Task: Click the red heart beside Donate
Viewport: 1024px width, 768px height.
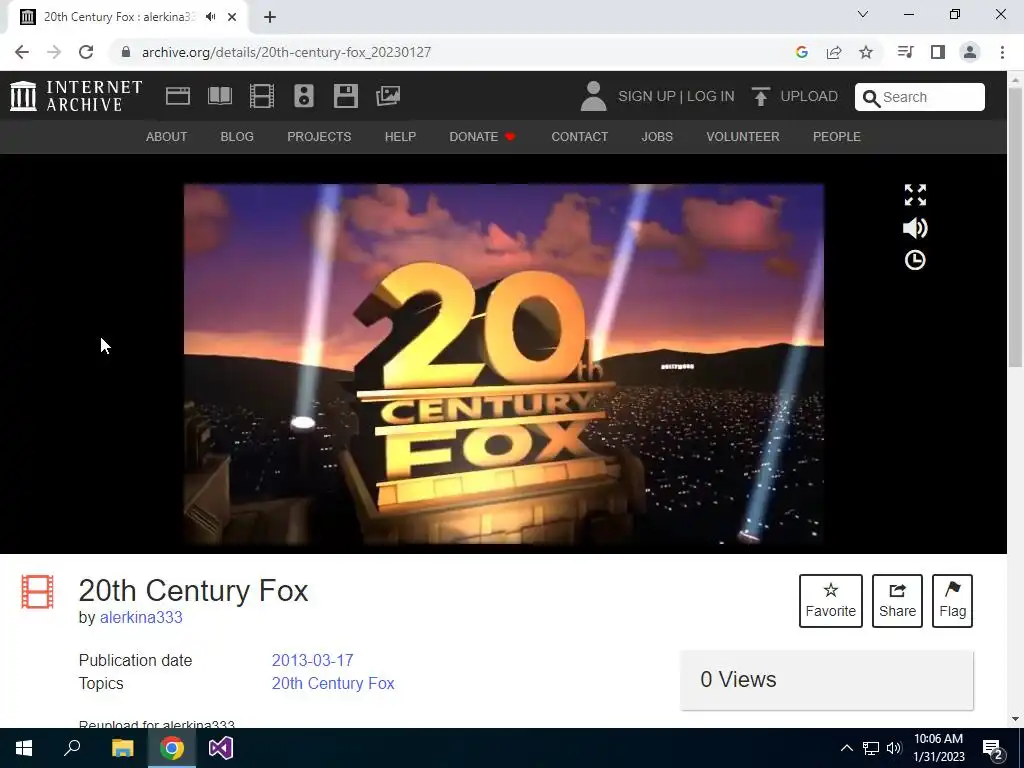Action: click(x=510, y=136)
